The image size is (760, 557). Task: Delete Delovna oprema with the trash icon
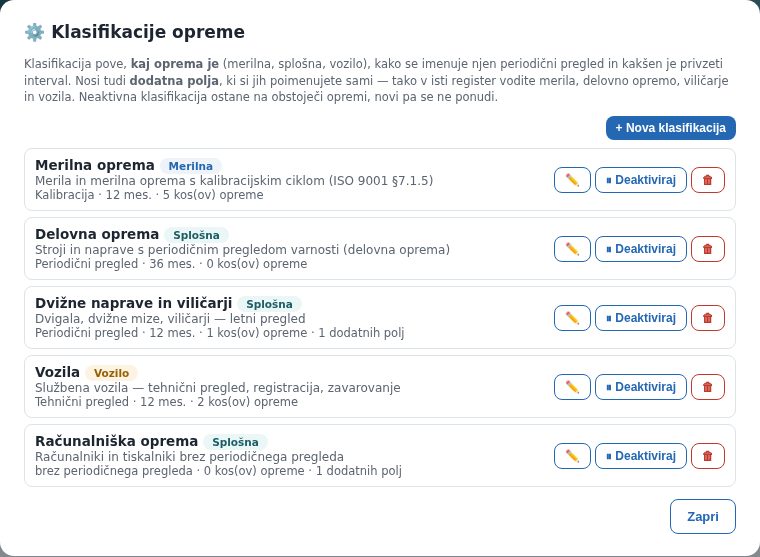[708, 249]
